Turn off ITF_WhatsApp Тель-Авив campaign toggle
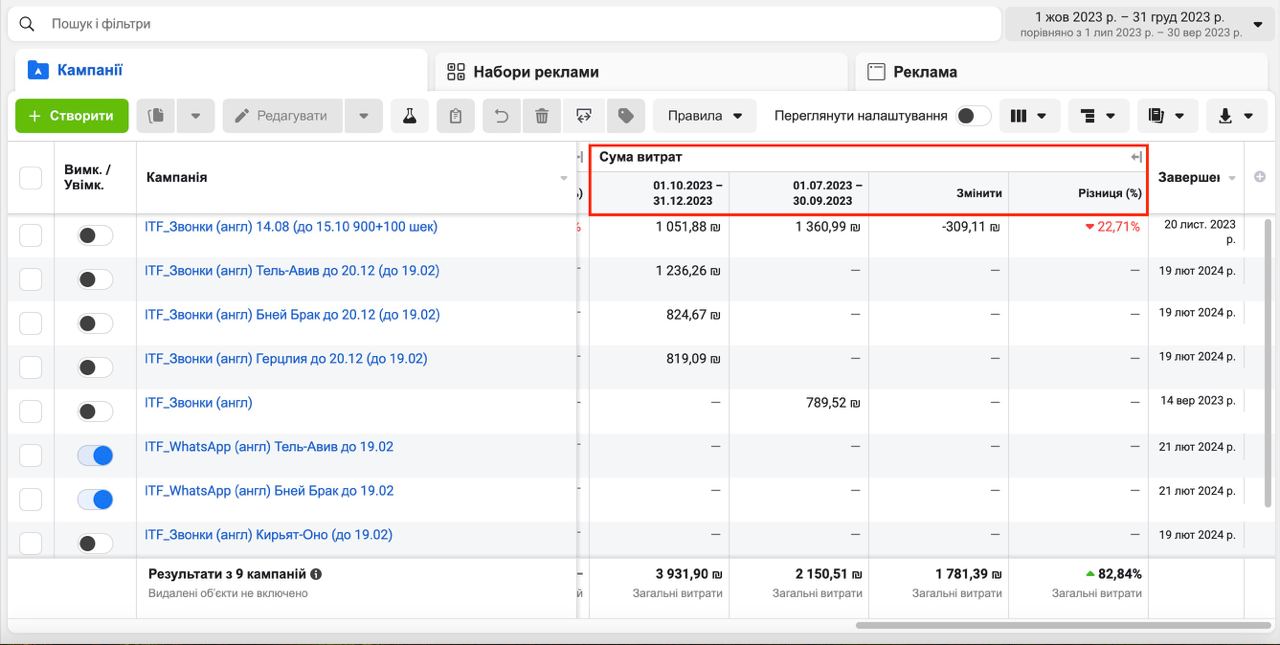The width and height of the screenshot is (1280, 645). [95, 456]
